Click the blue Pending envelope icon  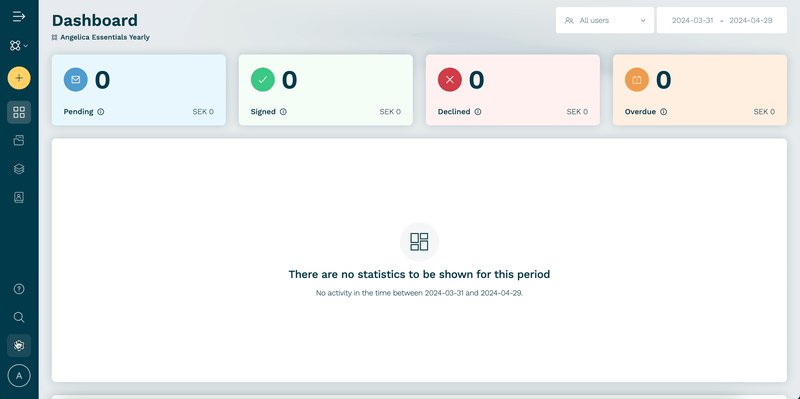click(76, 80)
